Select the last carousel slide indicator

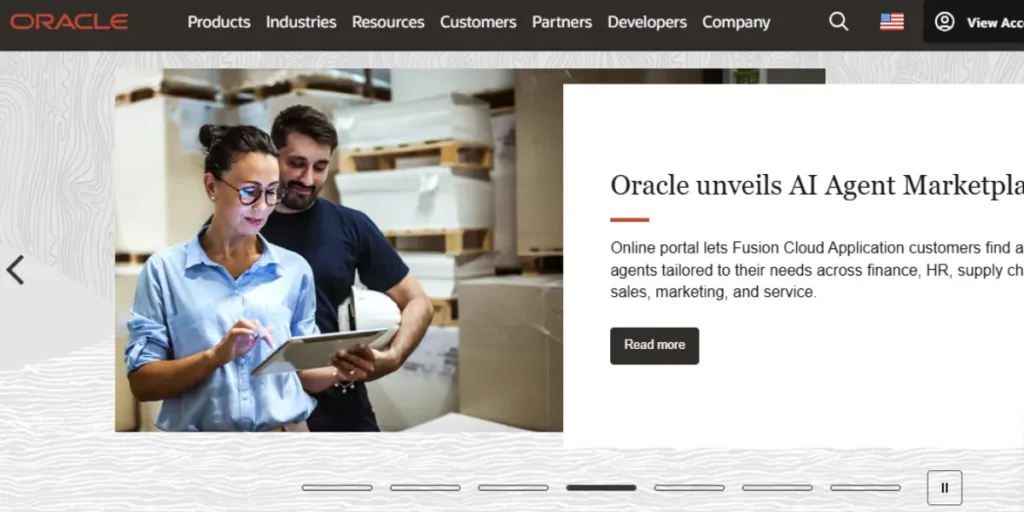865,488
